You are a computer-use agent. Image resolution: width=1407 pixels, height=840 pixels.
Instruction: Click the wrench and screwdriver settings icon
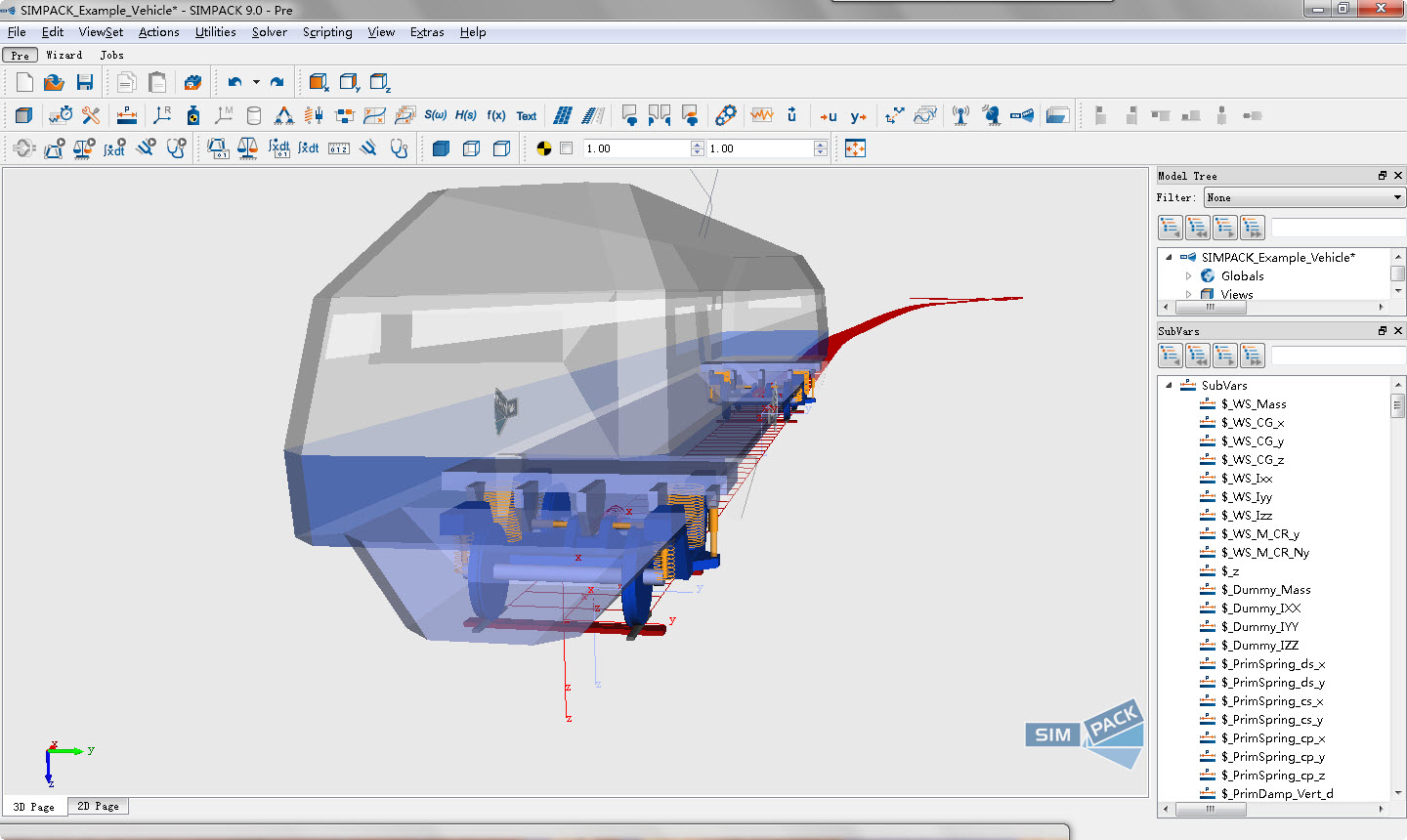(x=91, y=115)
